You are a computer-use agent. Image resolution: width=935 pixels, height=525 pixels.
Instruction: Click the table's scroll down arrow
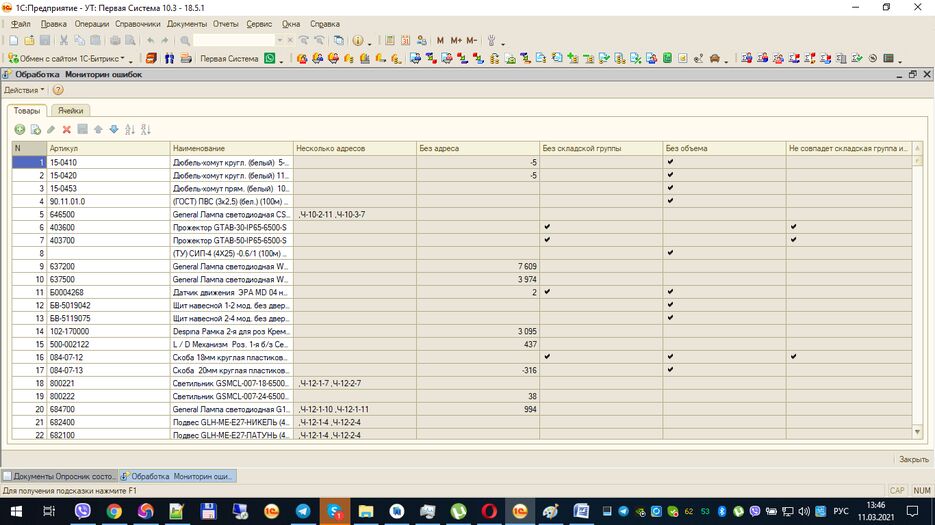917,433
